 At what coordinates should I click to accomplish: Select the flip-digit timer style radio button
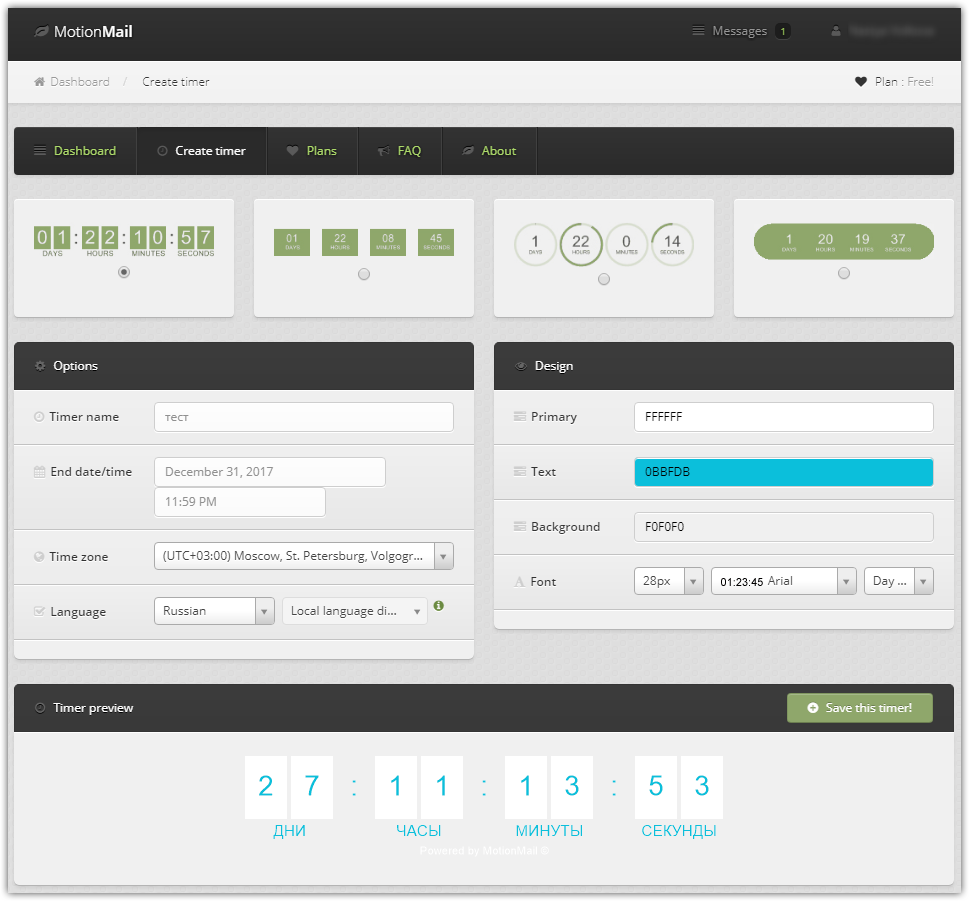tap(124, 272)
